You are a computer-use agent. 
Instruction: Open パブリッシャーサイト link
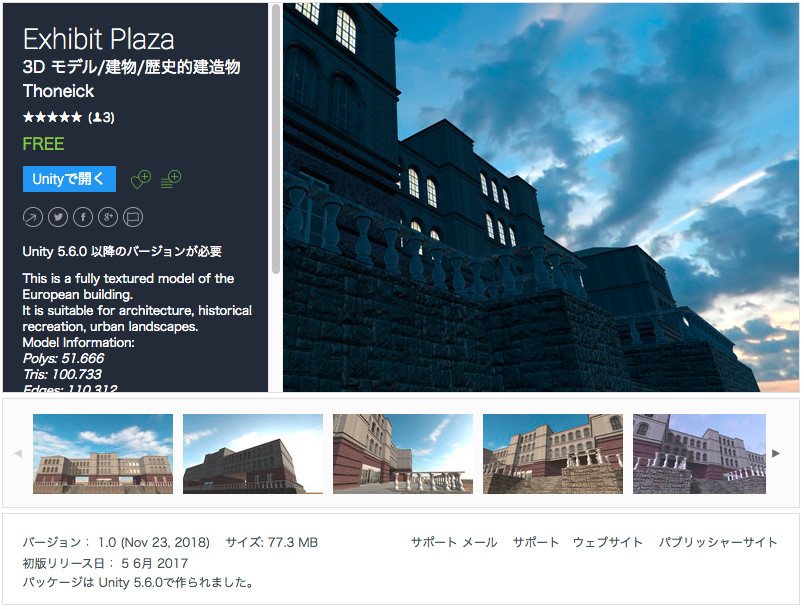718,542
